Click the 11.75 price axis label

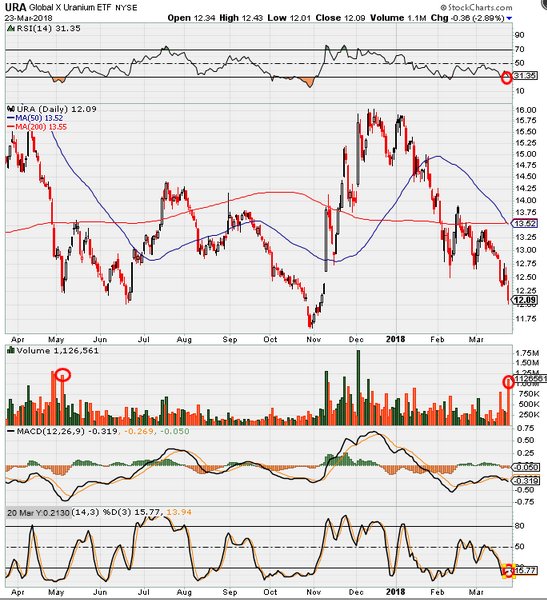click(525, 319)
